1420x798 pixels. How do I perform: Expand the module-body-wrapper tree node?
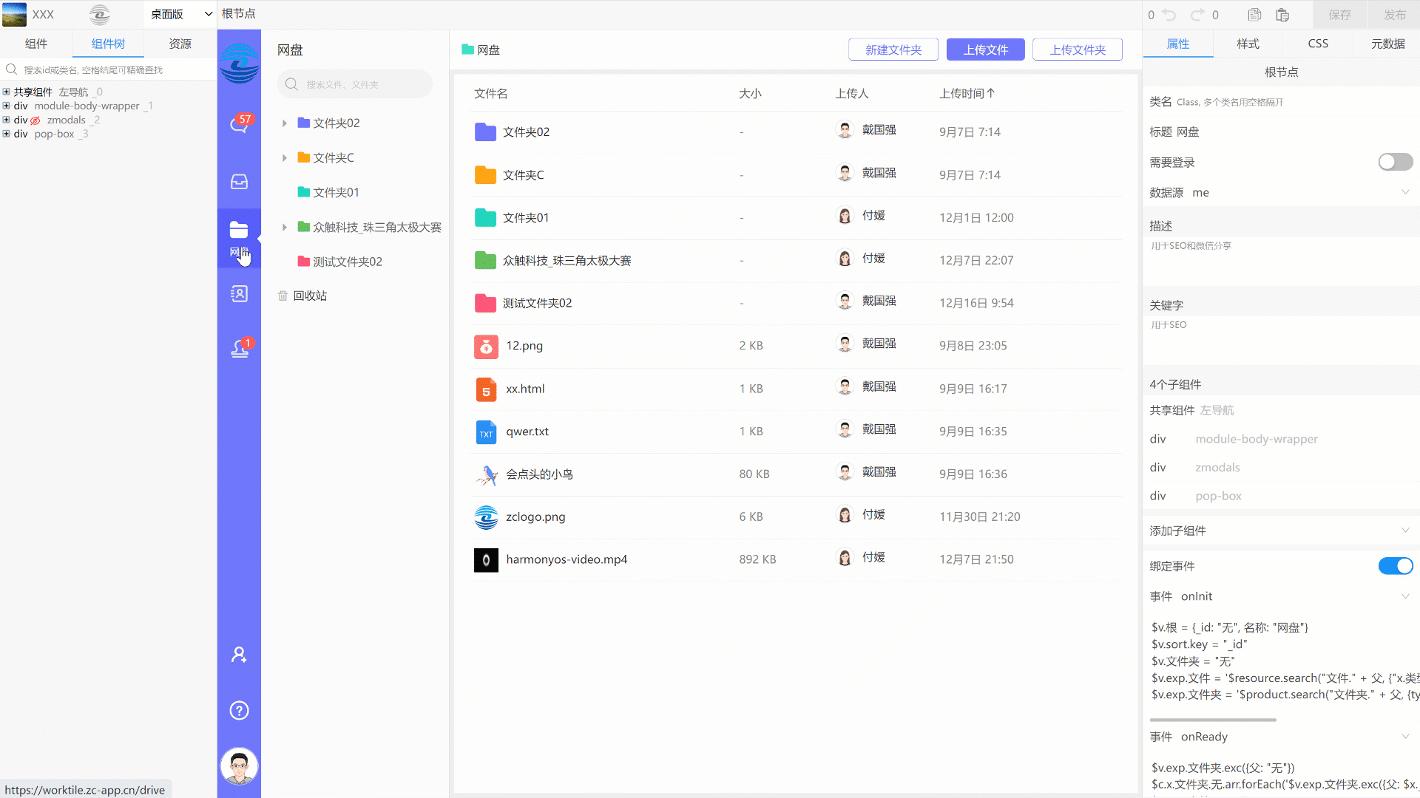pyautogui.click(x=6, y=106)
